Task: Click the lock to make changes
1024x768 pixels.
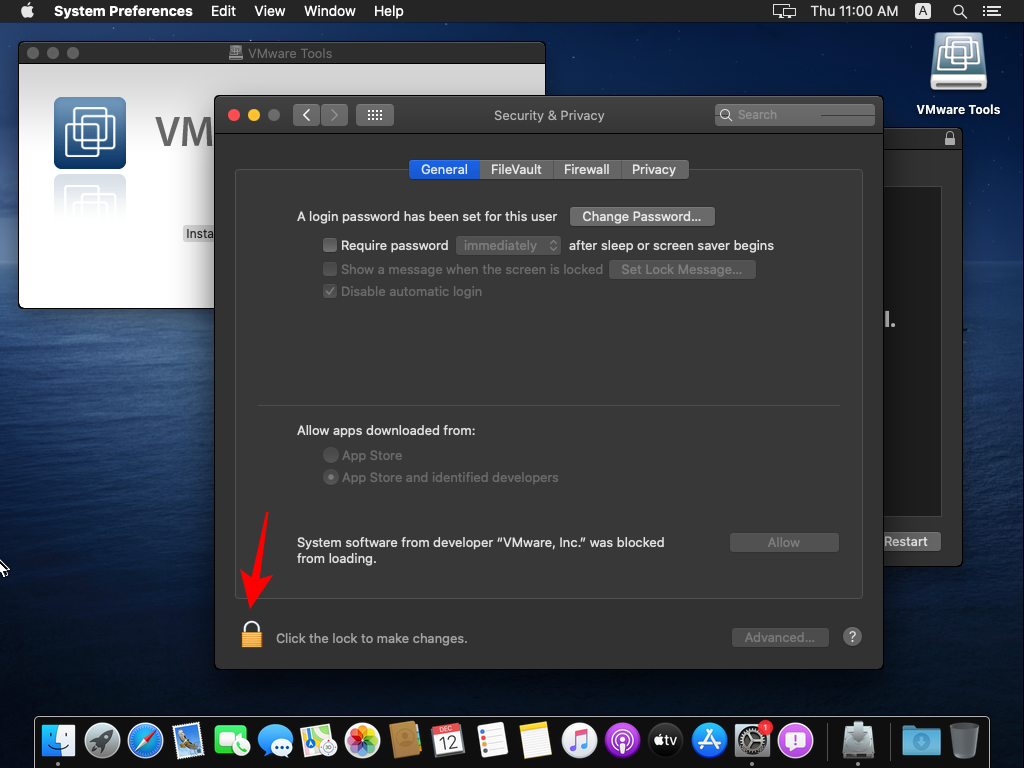Action: click(251, 633)
